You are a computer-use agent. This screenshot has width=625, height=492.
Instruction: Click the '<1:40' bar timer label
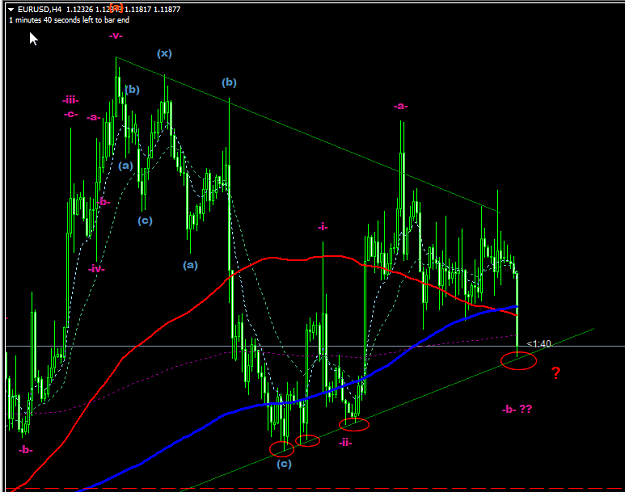coord(539,344)
